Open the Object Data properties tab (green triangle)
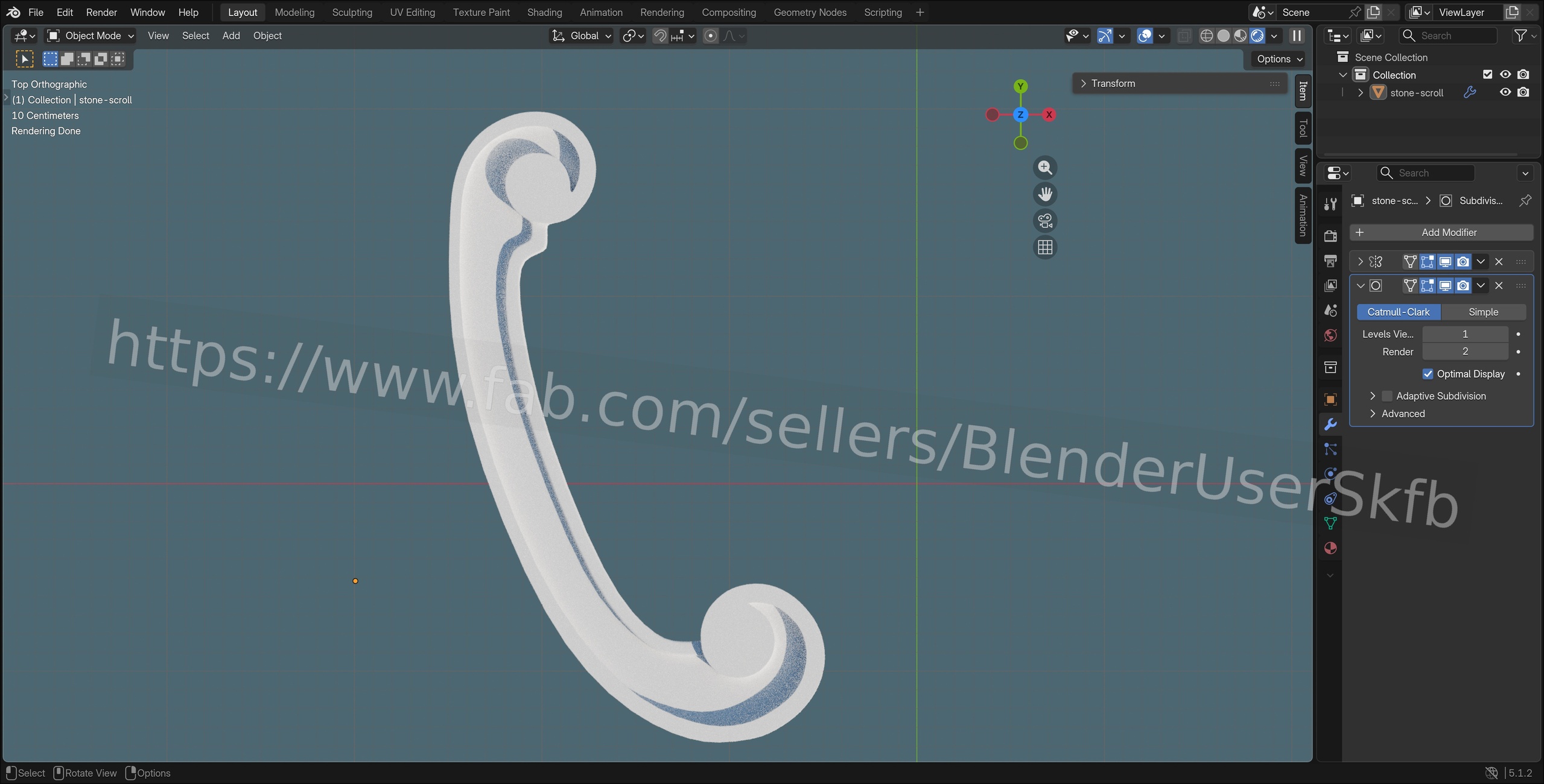This screenshot has height=784, width=1544. (x=1330, y=523)
